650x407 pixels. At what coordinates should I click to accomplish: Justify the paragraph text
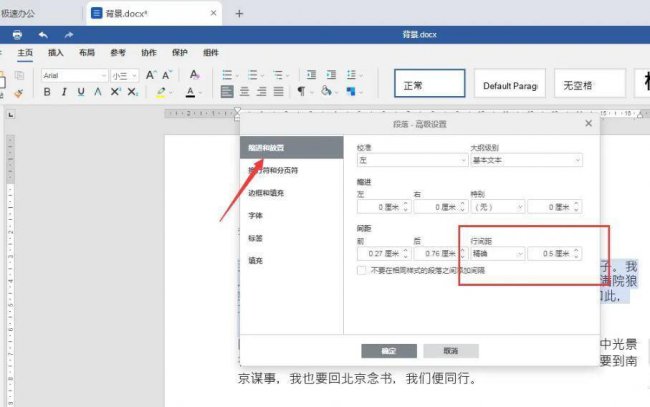(x=279, y=91)
